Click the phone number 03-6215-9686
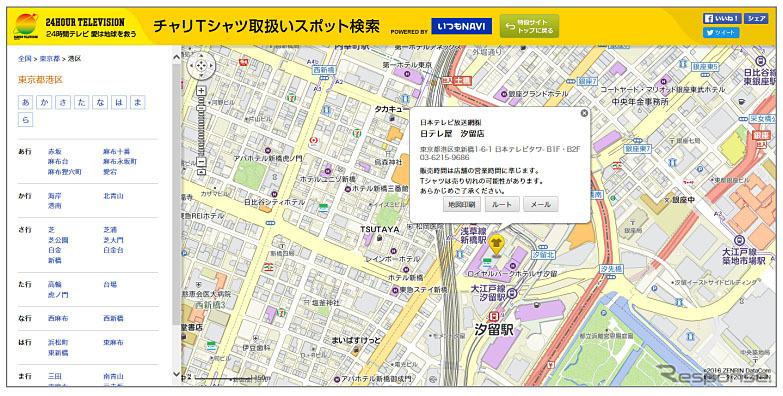This screenshot has width=783, height=396. coord(445,157)
